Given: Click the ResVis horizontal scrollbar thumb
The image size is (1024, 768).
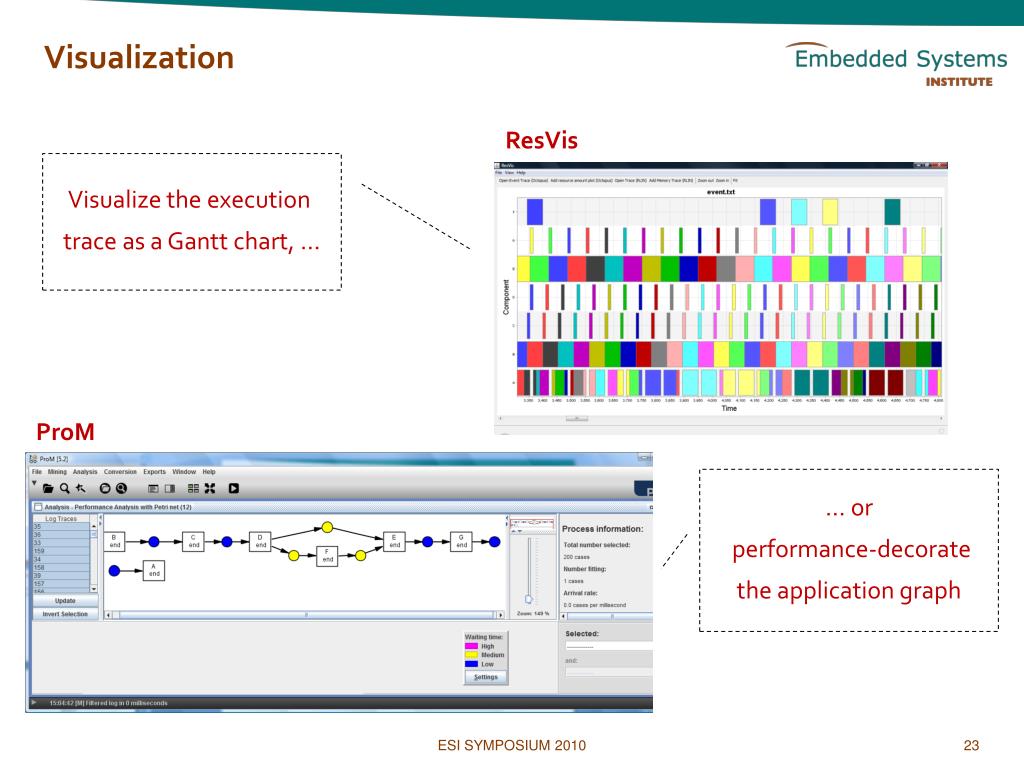Looking at the screenshot, I should point(577,419).
